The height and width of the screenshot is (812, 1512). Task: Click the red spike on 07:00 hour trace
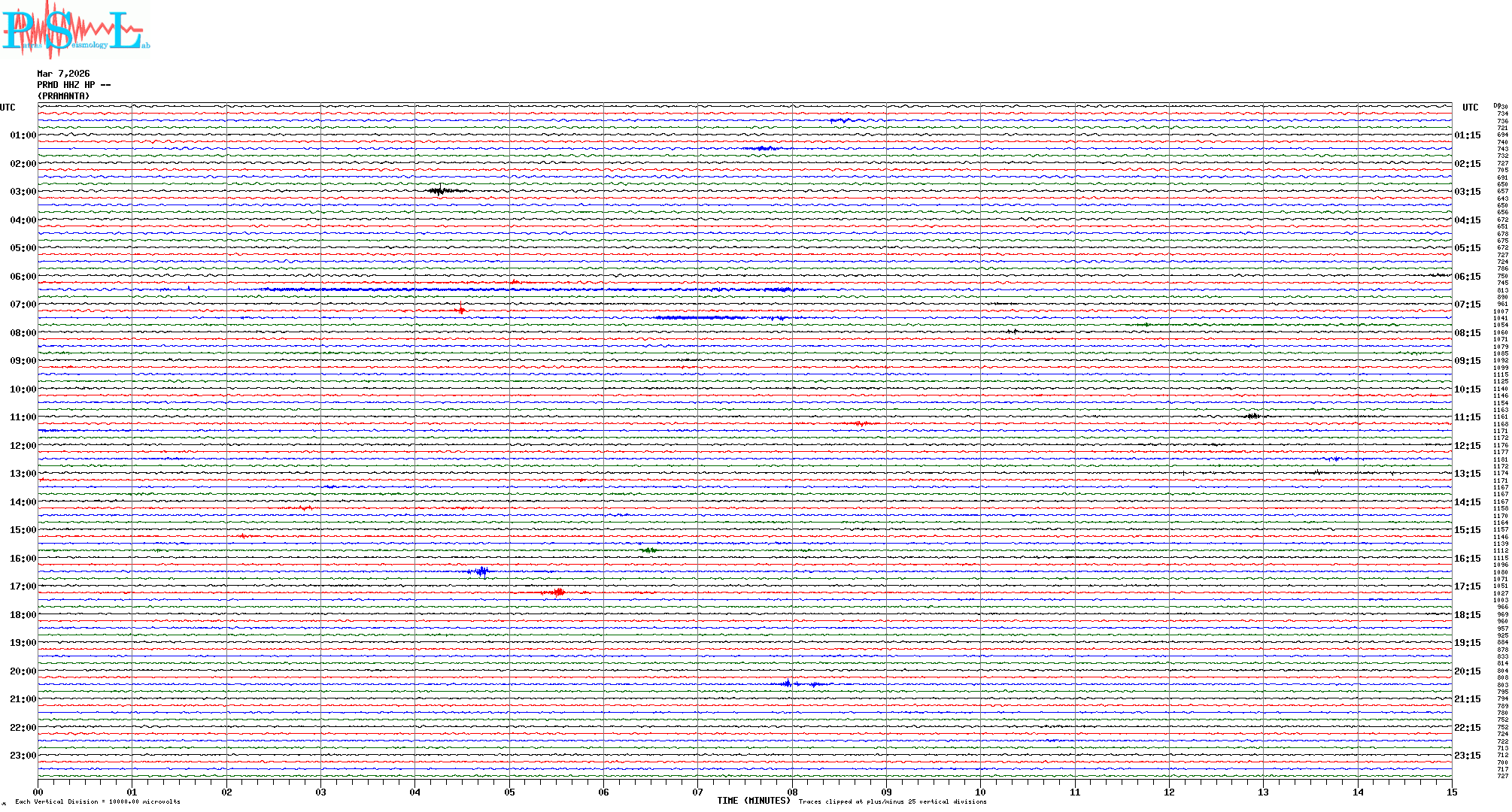click(x=461, y=309)
